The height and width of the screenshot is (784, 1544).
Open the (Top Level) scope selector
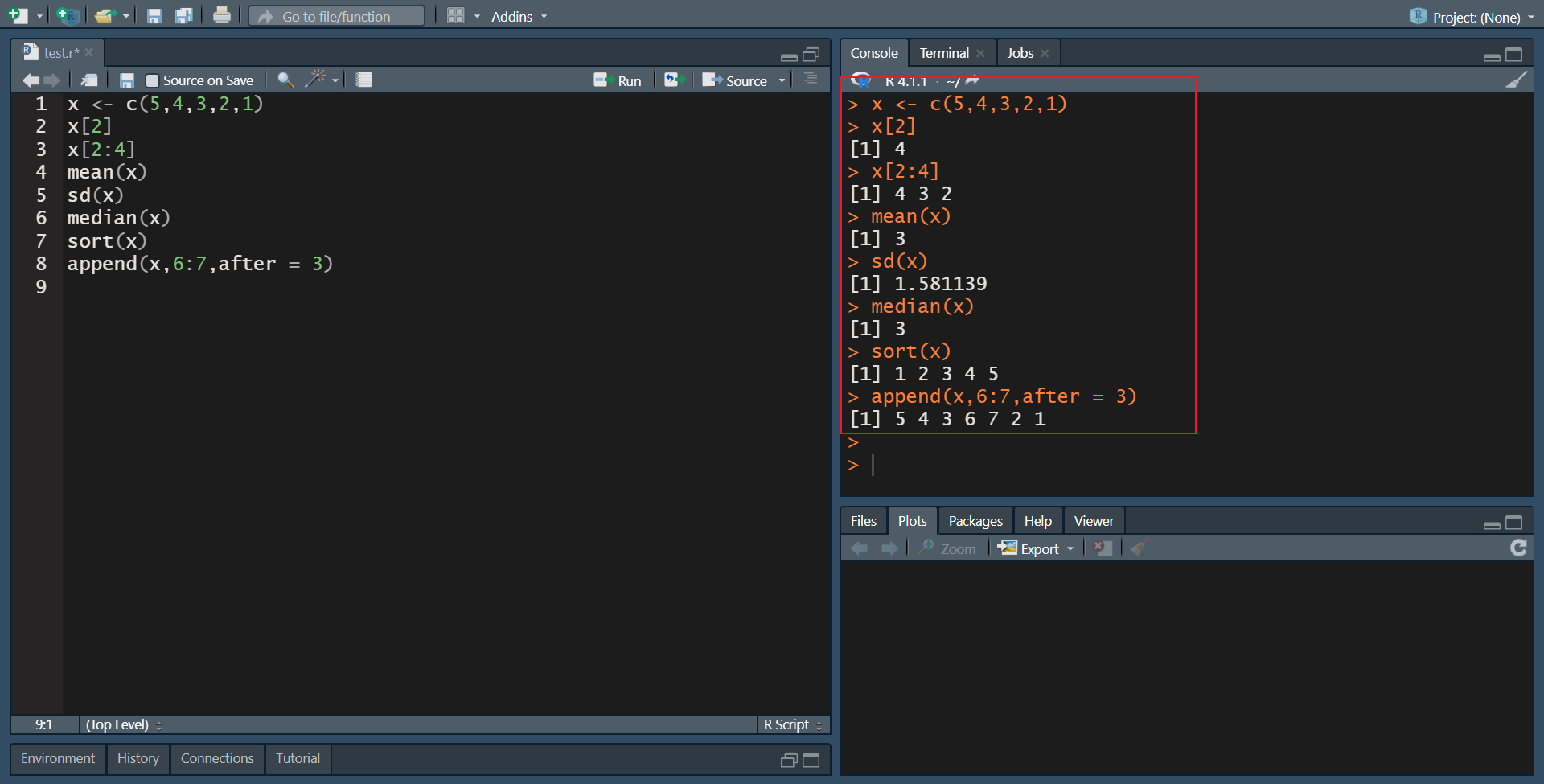click(124, 724)
